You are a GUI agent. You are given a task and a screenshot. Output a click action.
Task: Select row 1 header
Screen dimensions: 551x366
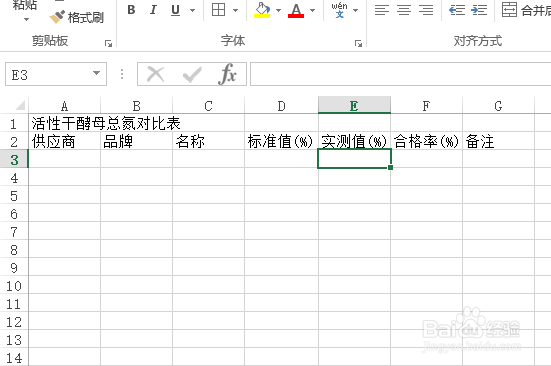pyautogui.click(x=14, y=123)
